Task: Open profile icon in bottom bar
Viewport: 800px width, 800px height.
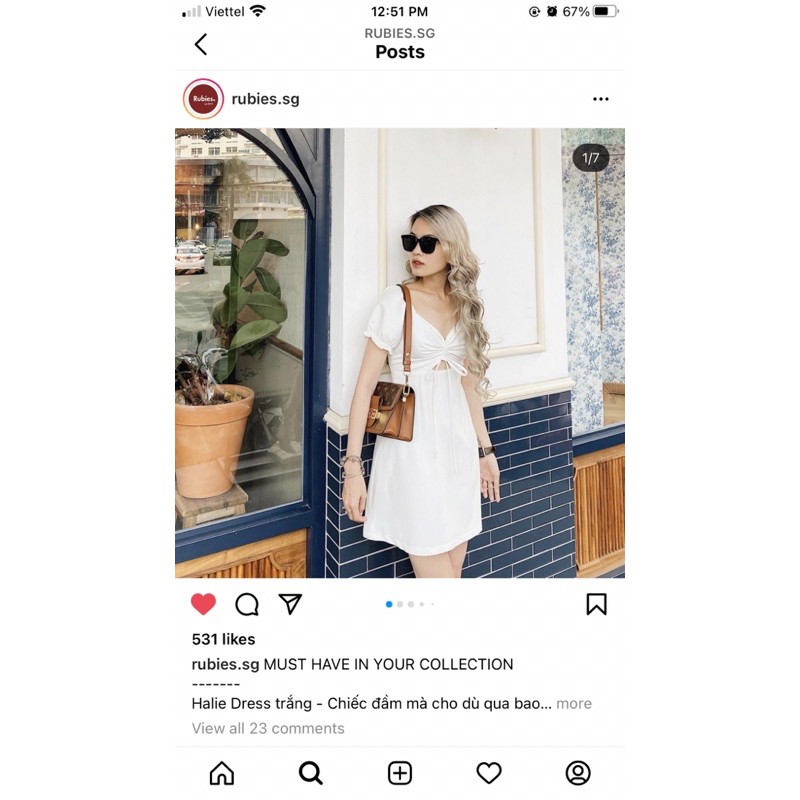Action: point(578,772)
